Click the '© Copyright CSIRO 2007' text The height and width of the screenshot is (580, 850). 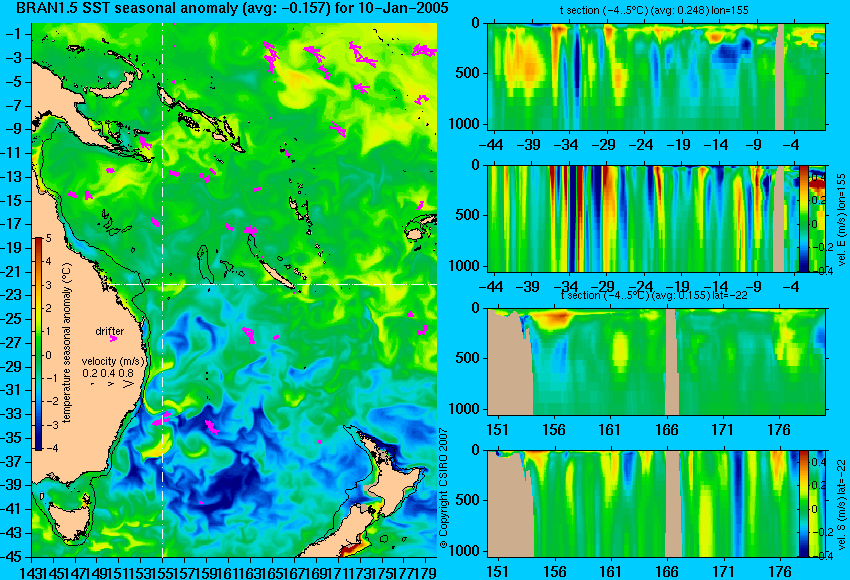(x=443, y=488)
